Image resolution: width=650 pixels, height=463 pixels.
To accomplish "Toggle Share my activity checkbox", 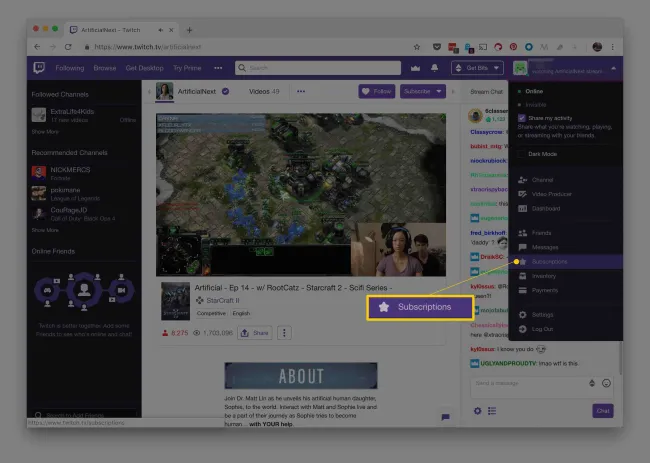I will 522,118.
